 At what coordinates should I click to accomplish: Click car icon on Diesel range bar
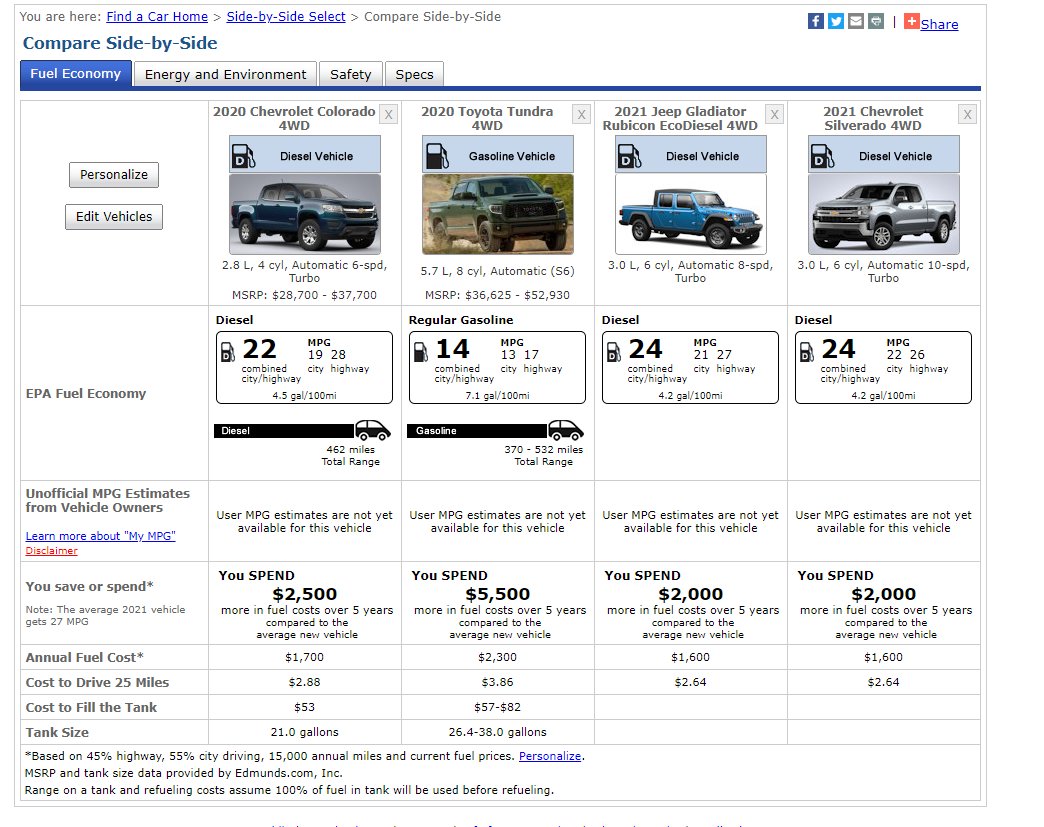372,430
